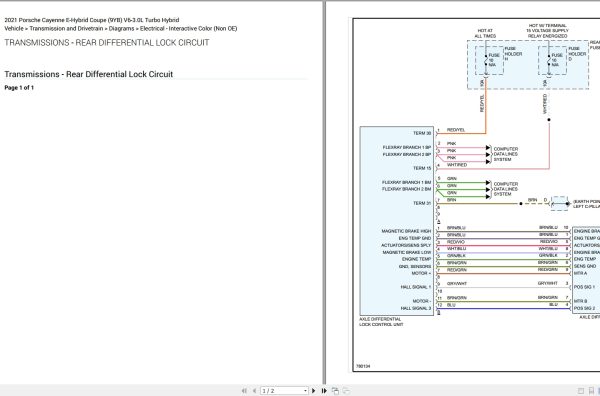Click the Diagrams breadcrumb link
This screenshot has width=600, height=396.
(121, 29)
